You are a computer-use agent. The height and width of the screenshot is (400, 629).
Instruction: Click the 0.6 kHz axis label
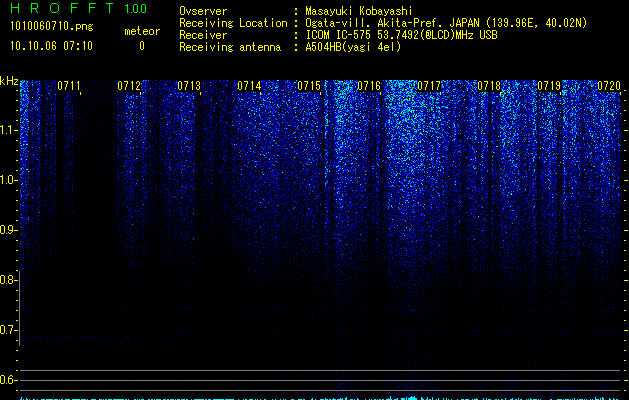click(x=8, y=380)
